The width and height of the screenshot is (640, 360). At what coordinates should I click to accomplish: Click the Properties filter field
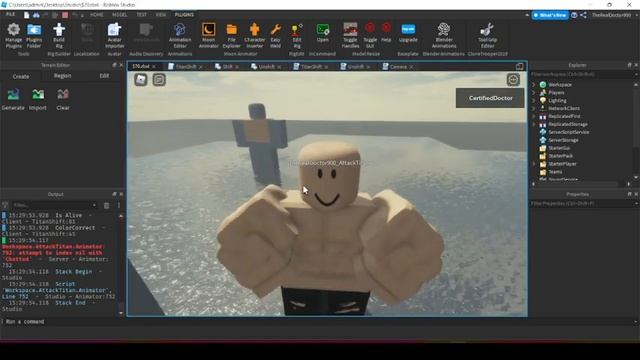pyautogui.click(x=584, y=203)
